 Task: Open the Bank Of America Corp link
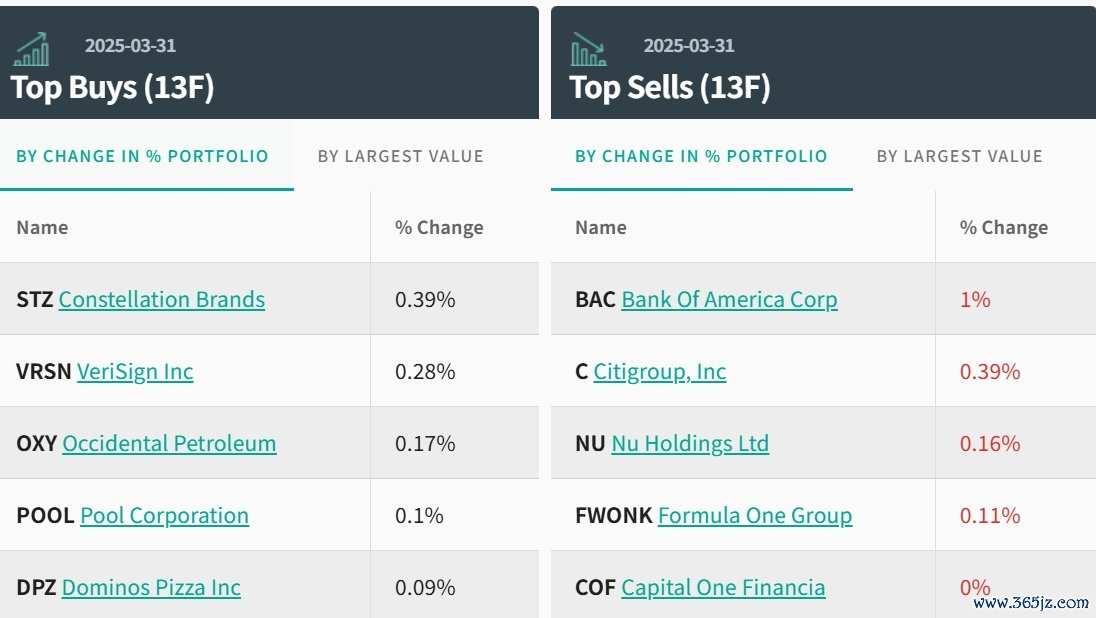[x=729, y=299]
